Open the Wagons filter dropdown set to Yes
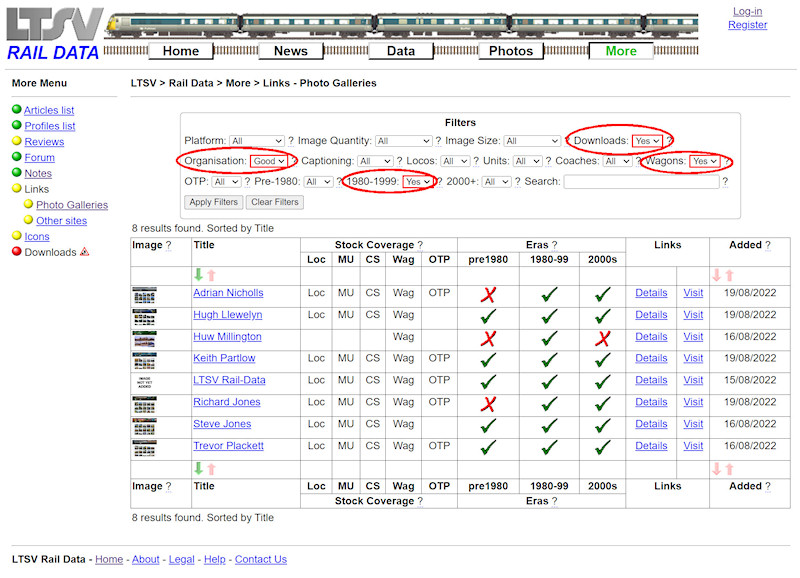The image size is (800, 578). (703, 161)
